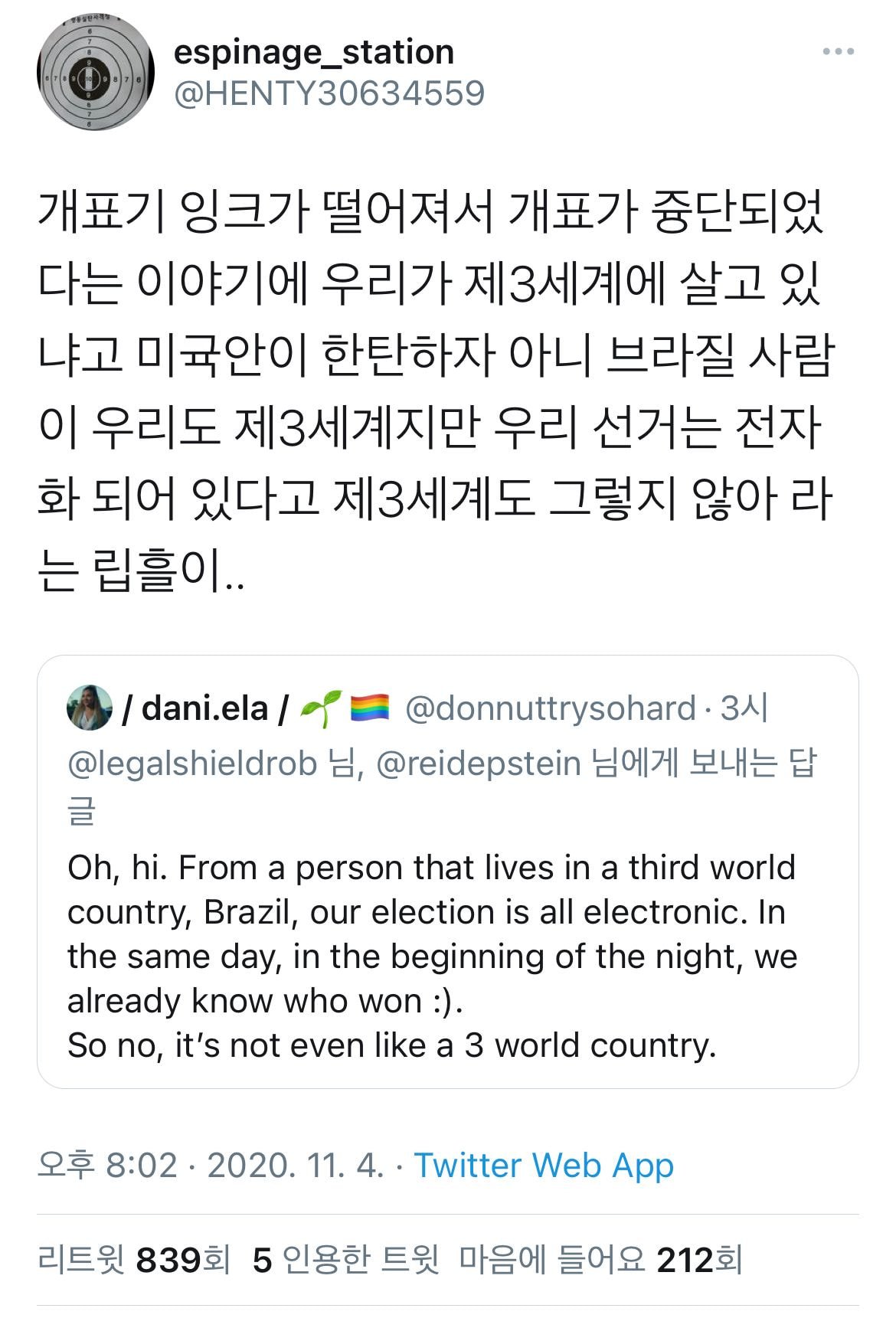Viewport: 896px width, 1318px height.
Task: View the 5 인용한 트윗 list
Action: [346, 1260]
